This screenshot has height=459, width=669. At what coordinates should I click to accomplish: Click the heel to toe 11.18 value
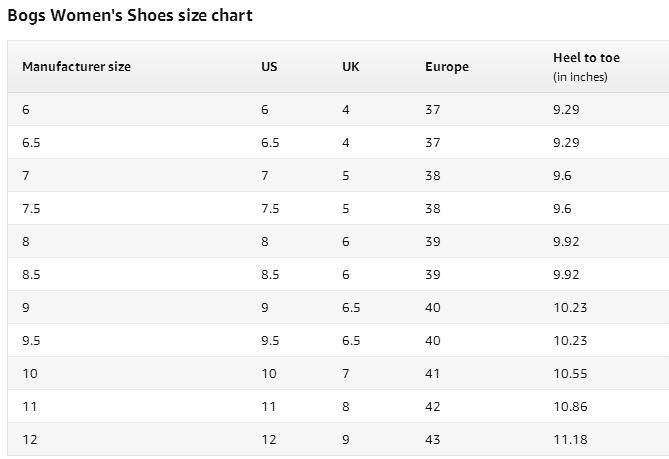(569, 440)
